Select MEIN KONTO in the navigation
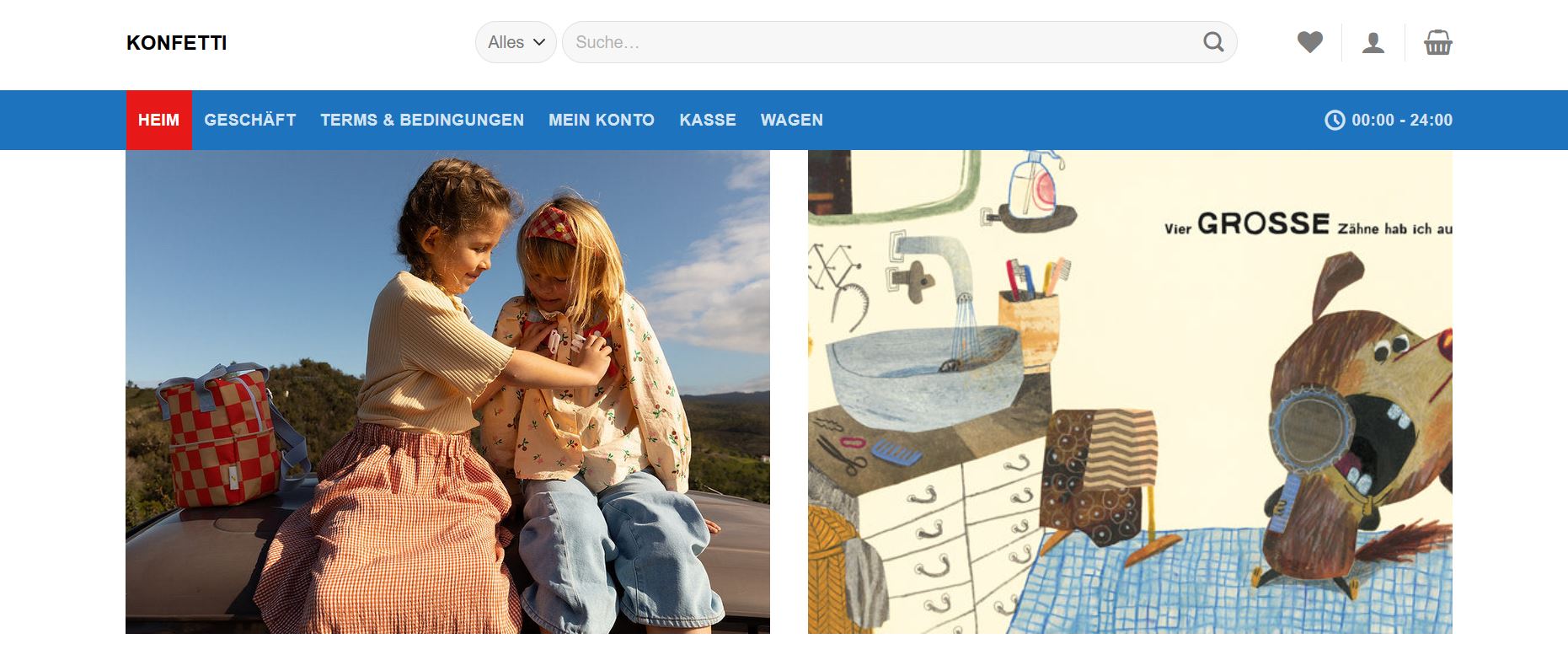The image size is (1568, 671). click(602, 120)
